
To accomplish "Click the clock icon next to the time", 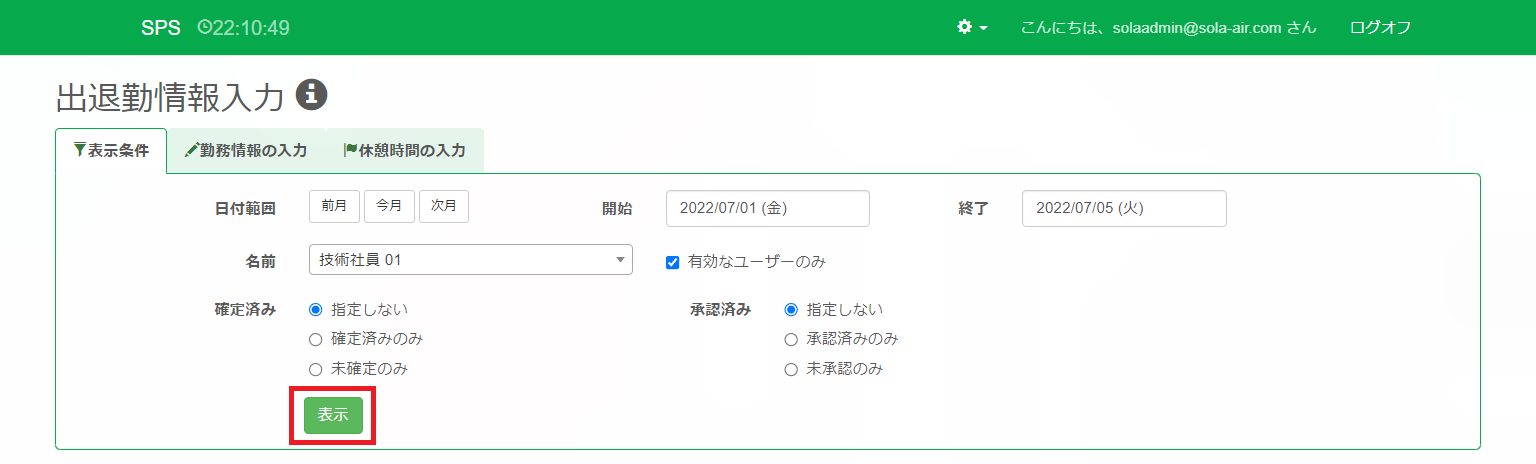I will [x=204, y=27].
